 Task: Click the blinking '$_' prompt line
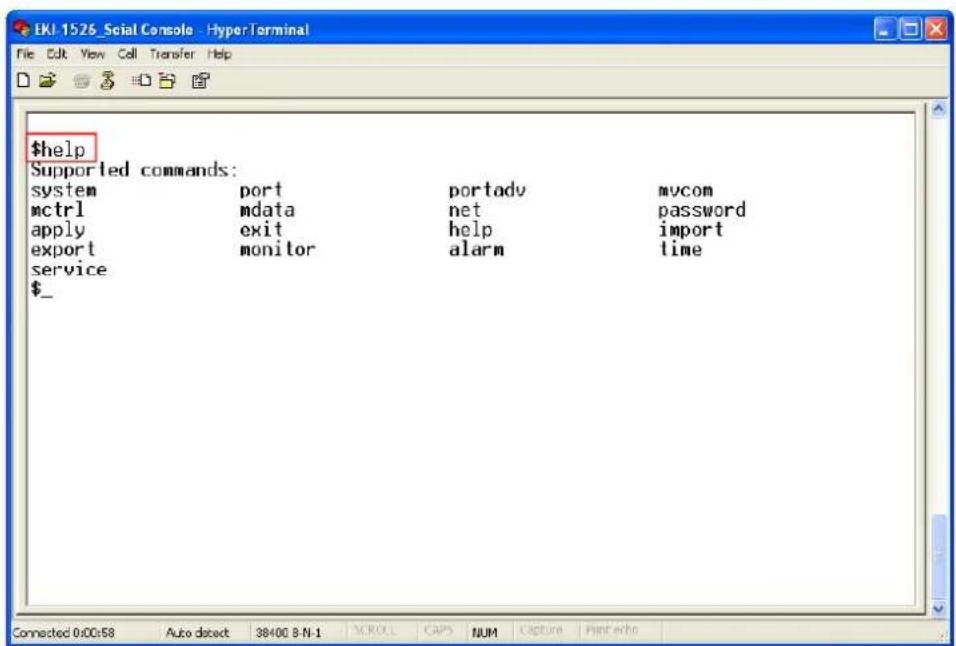pos(41,289)
